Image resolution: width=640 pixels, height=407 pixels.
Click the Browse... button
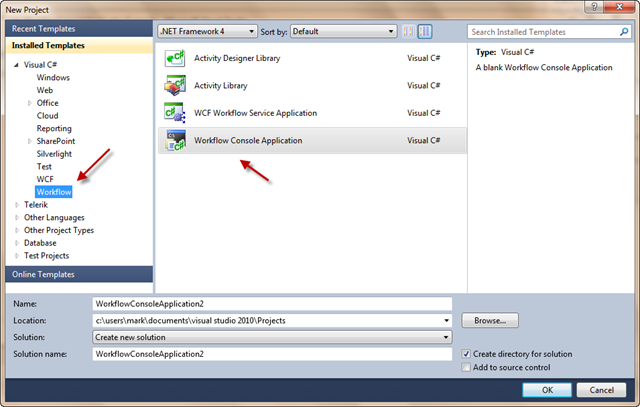point(490,320)
